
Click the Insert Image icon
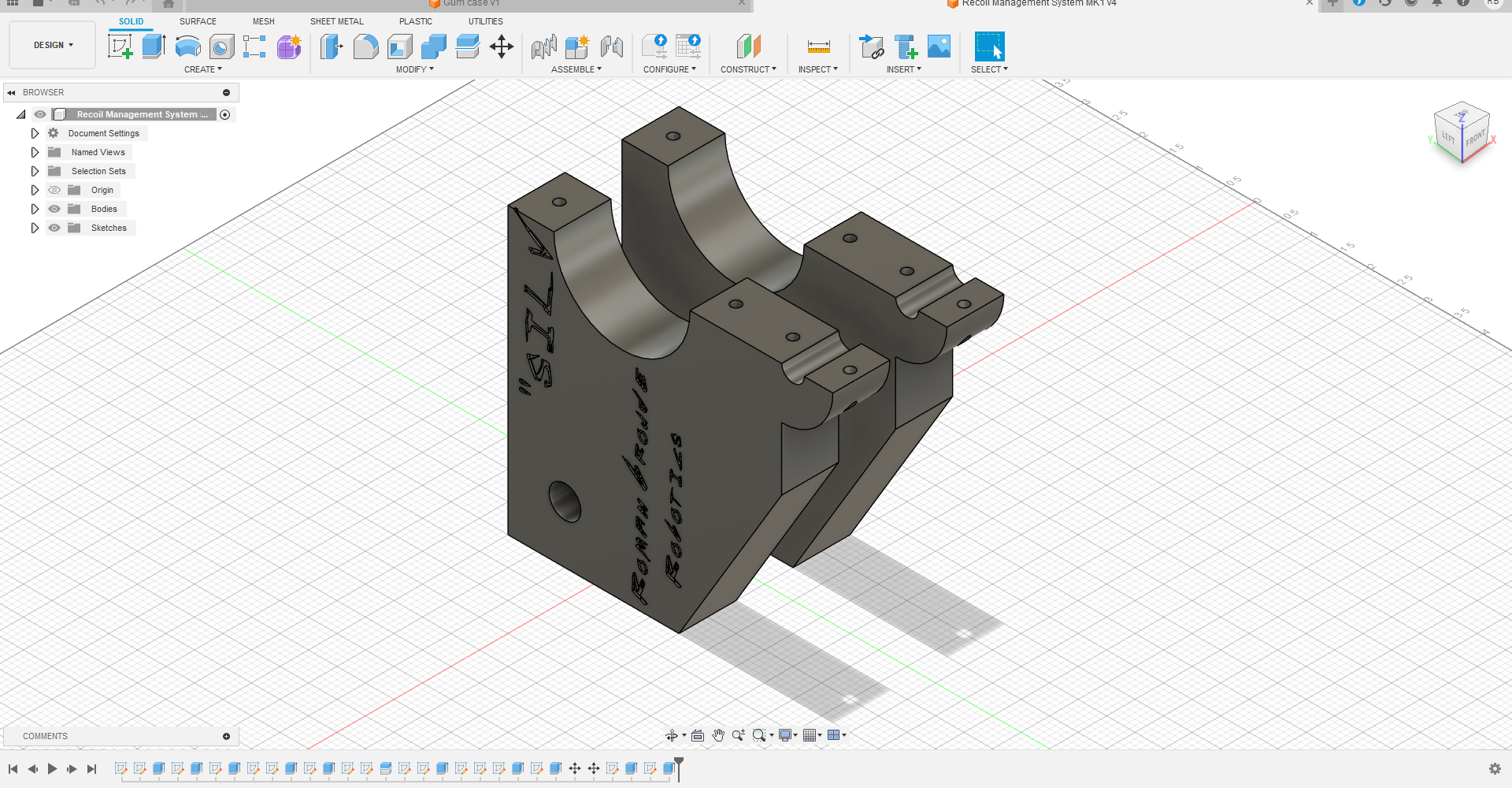click(939, 47)
